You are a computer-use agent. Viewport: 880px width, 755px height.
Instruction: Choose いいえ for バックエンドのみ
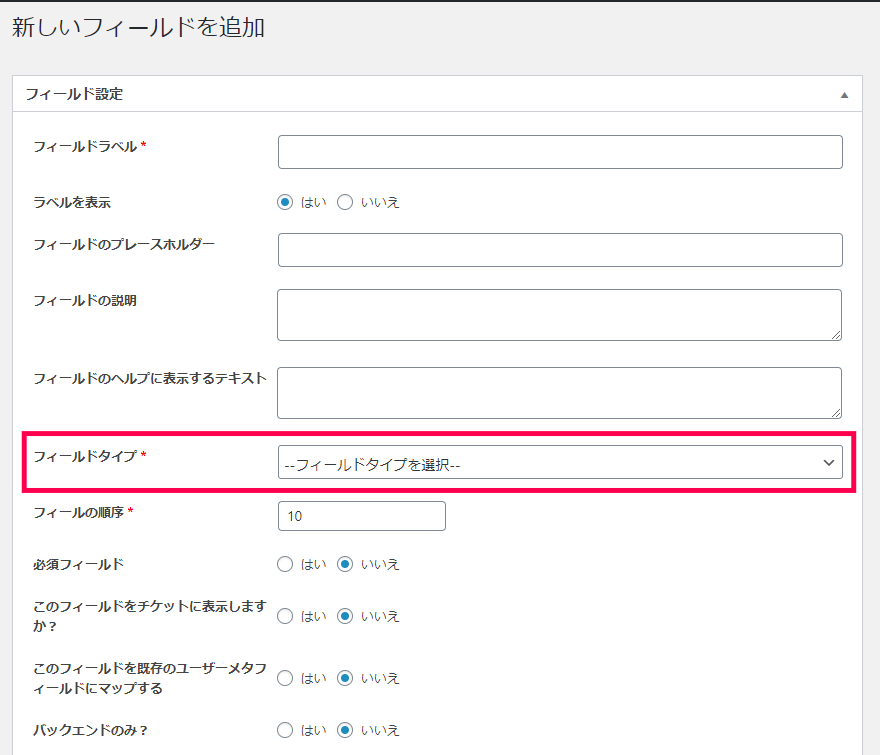pyautogui.click(x=345, y=730)
